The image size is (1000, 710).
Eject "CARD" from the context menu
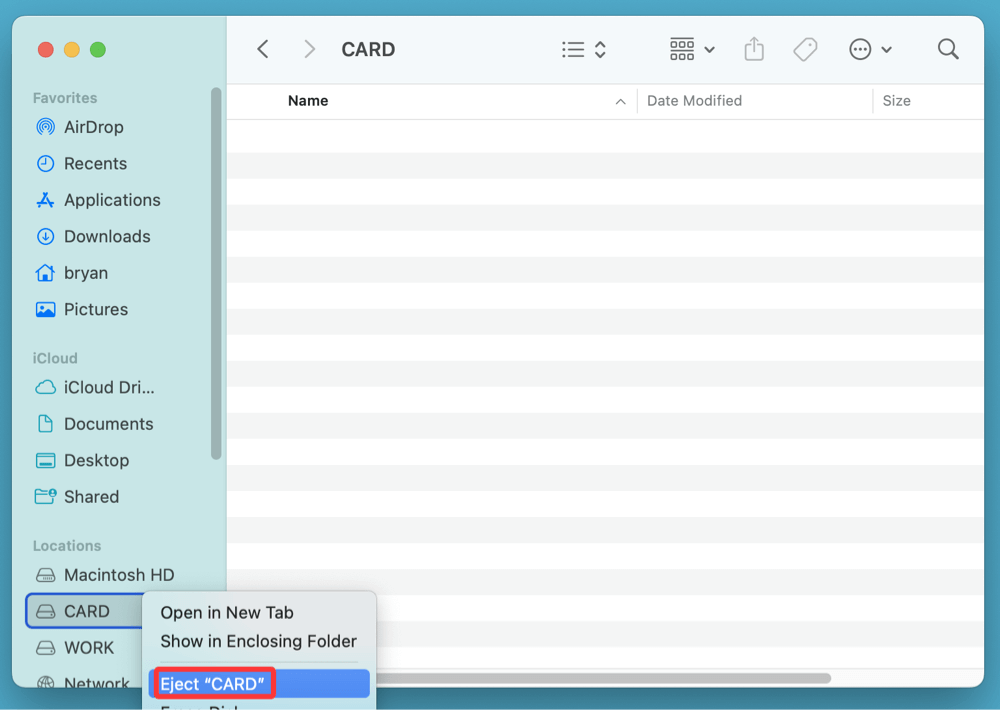[212, 683]
